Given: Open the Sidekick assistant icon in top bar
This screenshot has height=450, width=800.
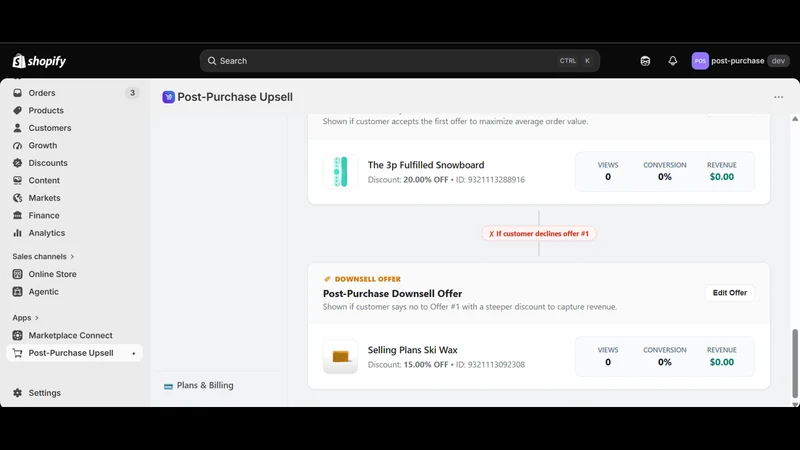Looking at the screenshot, I should tap(645, 61).
